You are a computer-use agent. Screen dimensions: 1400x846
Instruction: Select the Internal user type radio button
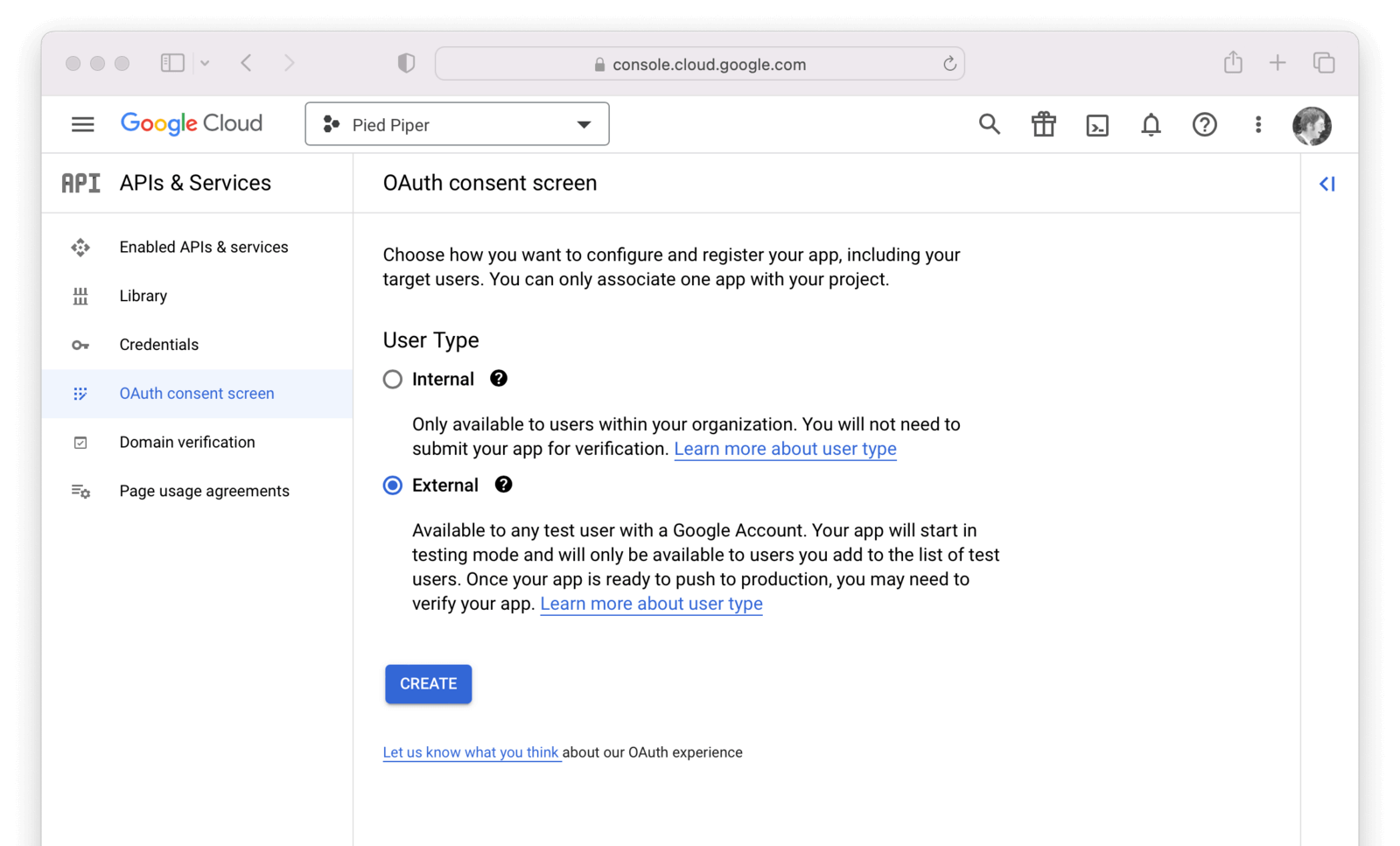[x=392, y=379]
